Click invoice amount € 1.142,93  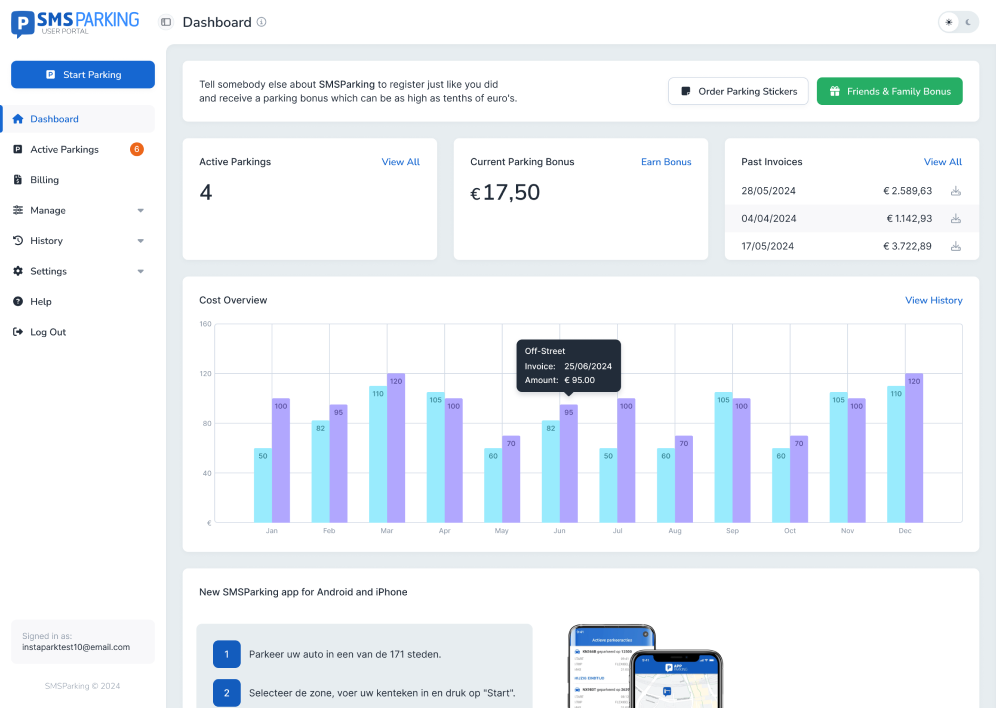pyautogui.click(x=909, y=218)
